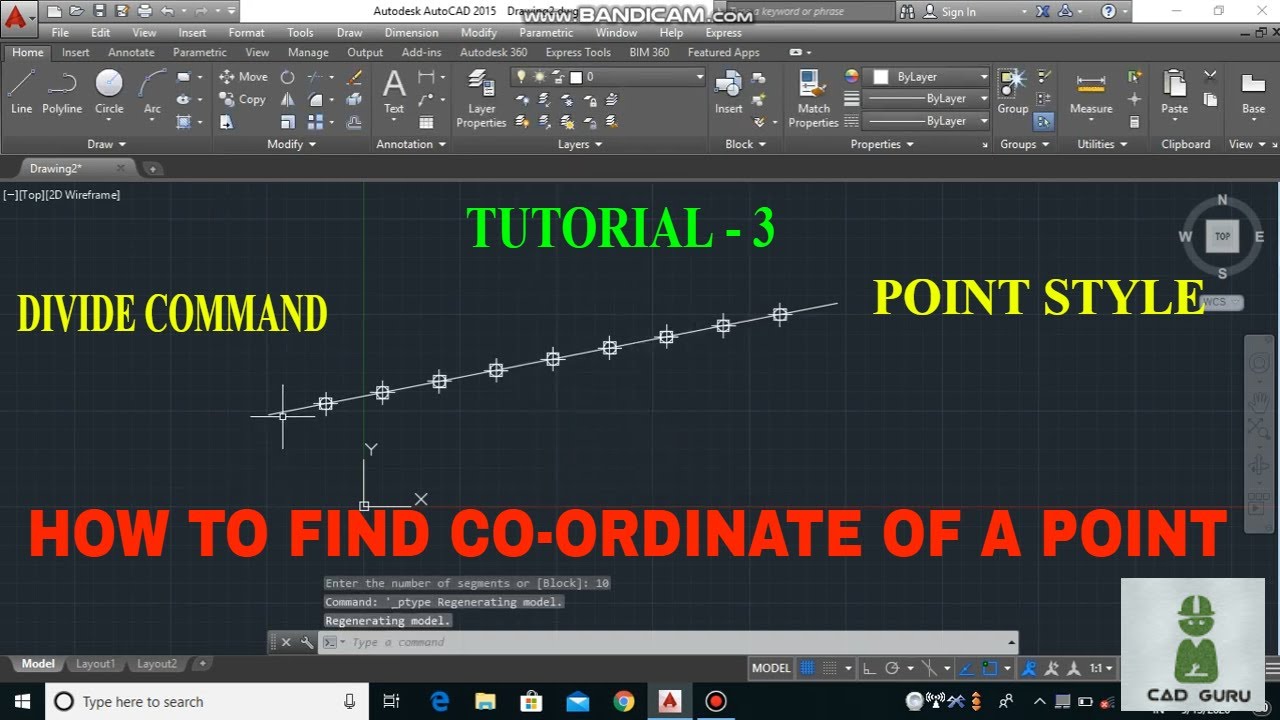Image resolution: width=1280 pixels, height=720 pixels.
Task: Click the Top view label control
Action: pyautogui.click(x=31, y=195)
